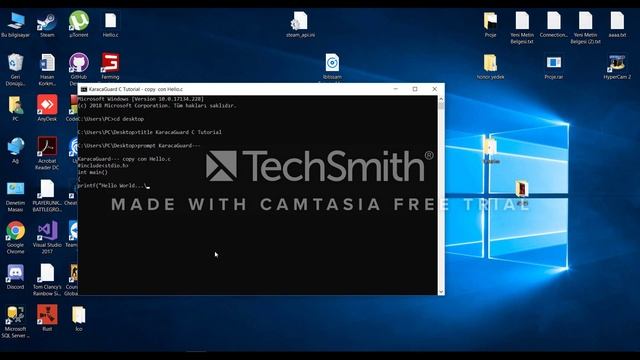
Task: Close the command prompt window
Action: point(435,89)
